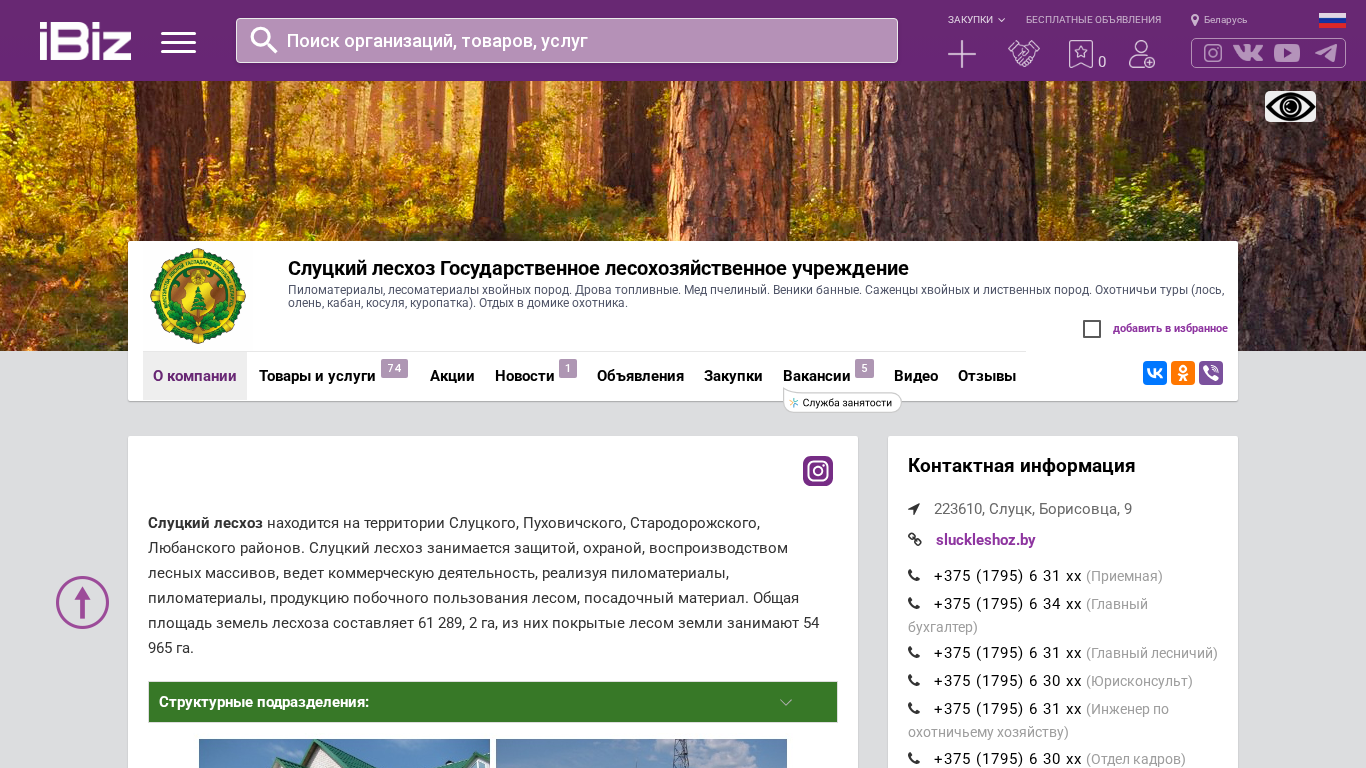The image size is (1366, 768).
Task: Switch language using the Russian flag
Action: (1332, 20)
